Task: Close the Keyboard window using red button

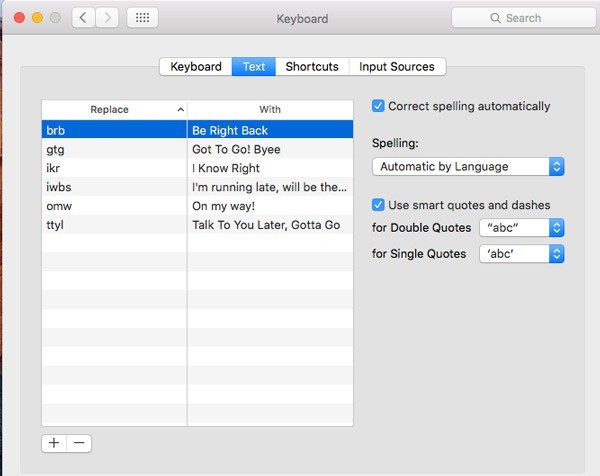Action: pyautogui.click(x=19, y=18)
